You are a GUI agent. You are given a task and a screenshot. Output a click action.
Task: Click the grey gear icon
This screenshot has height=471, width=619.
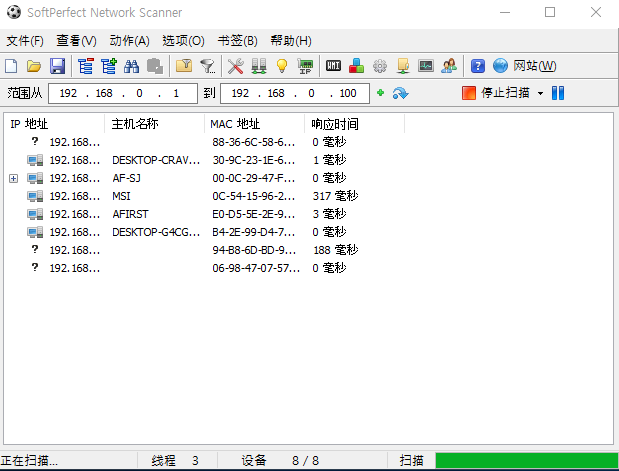380,66
